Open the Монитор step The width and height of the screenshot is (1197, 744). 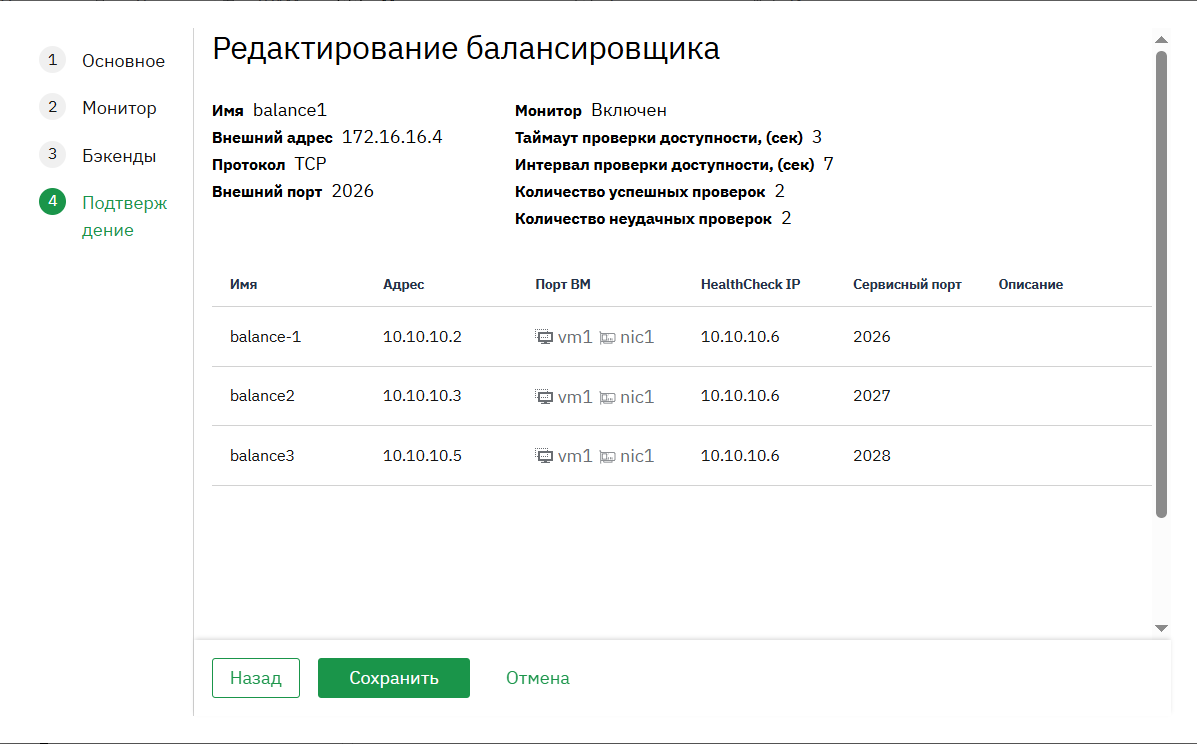click(x=119, y=108)
